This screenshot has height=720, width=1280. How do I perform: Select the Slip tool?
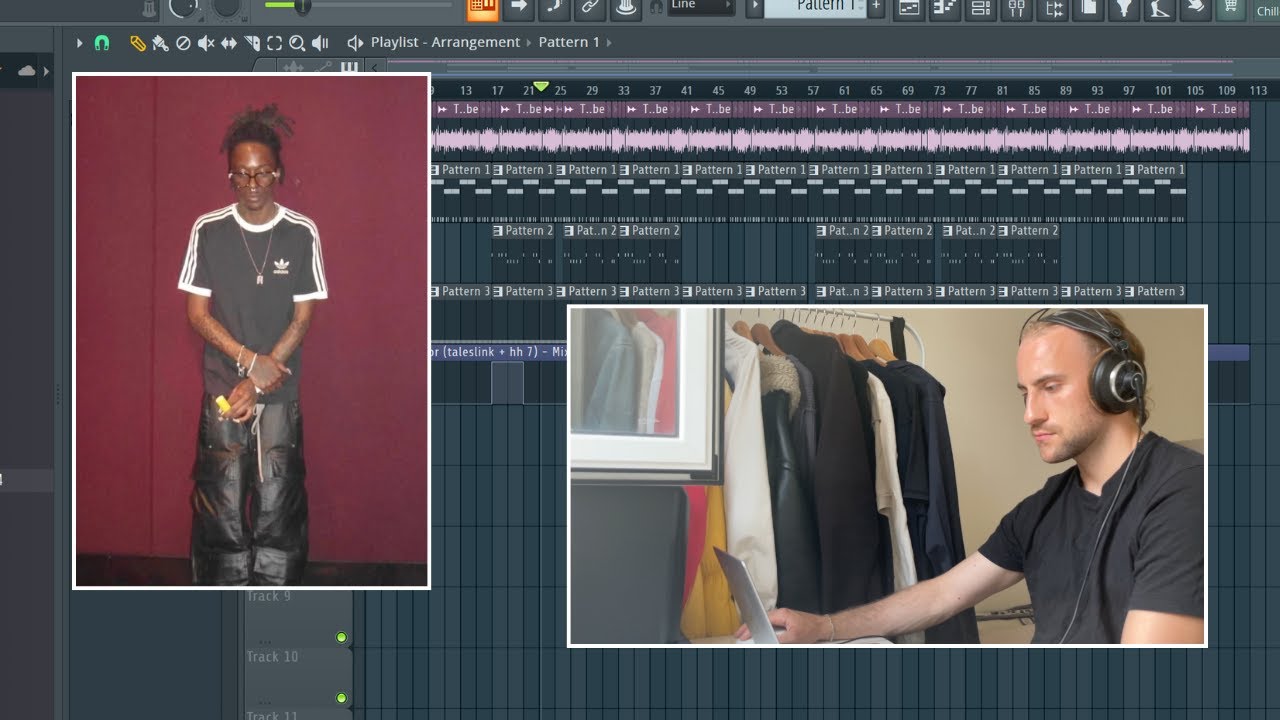click(229, 43)
